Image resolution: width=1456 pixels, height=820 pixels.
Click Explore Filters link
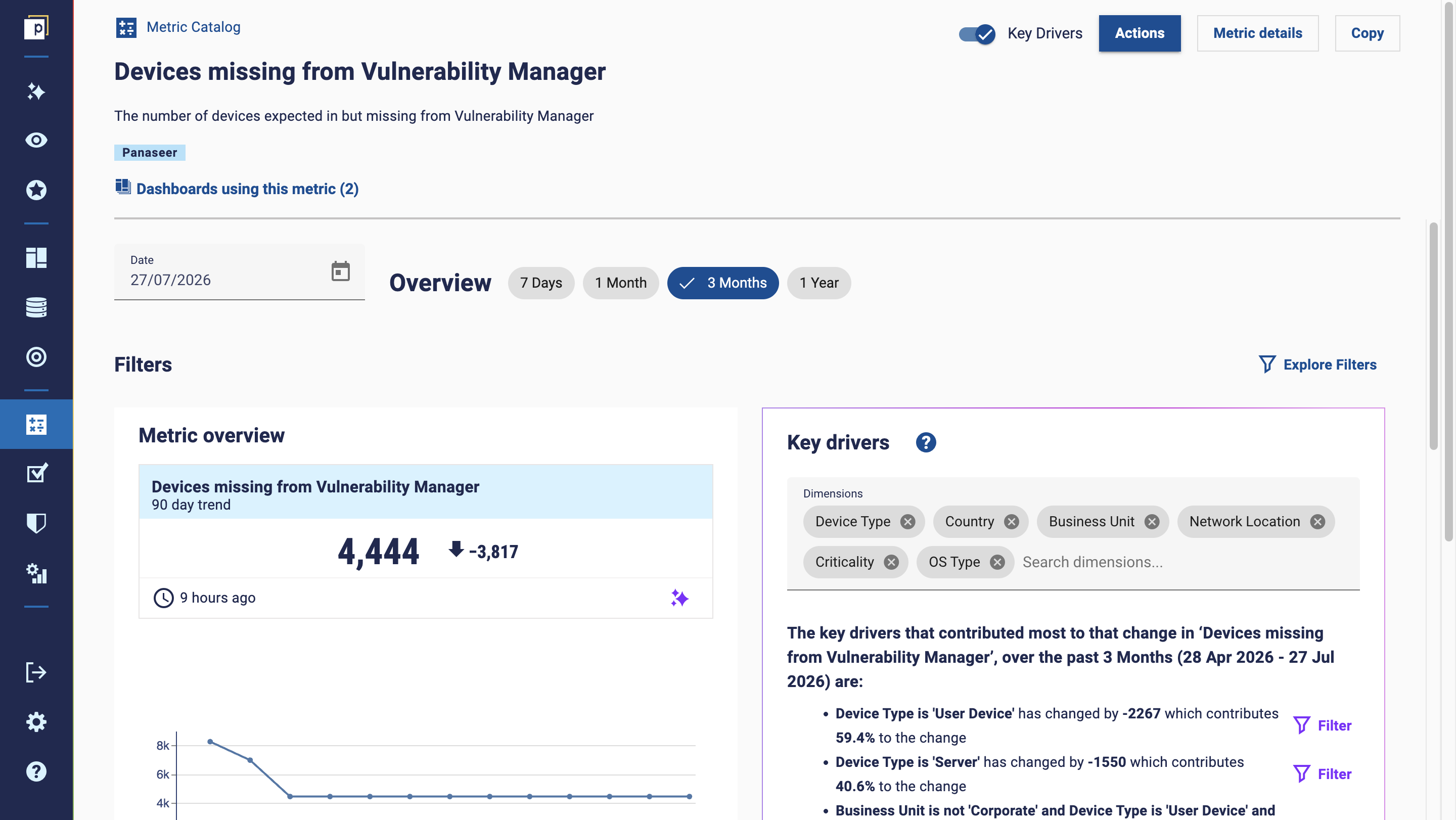click(x=1330, y=365)
